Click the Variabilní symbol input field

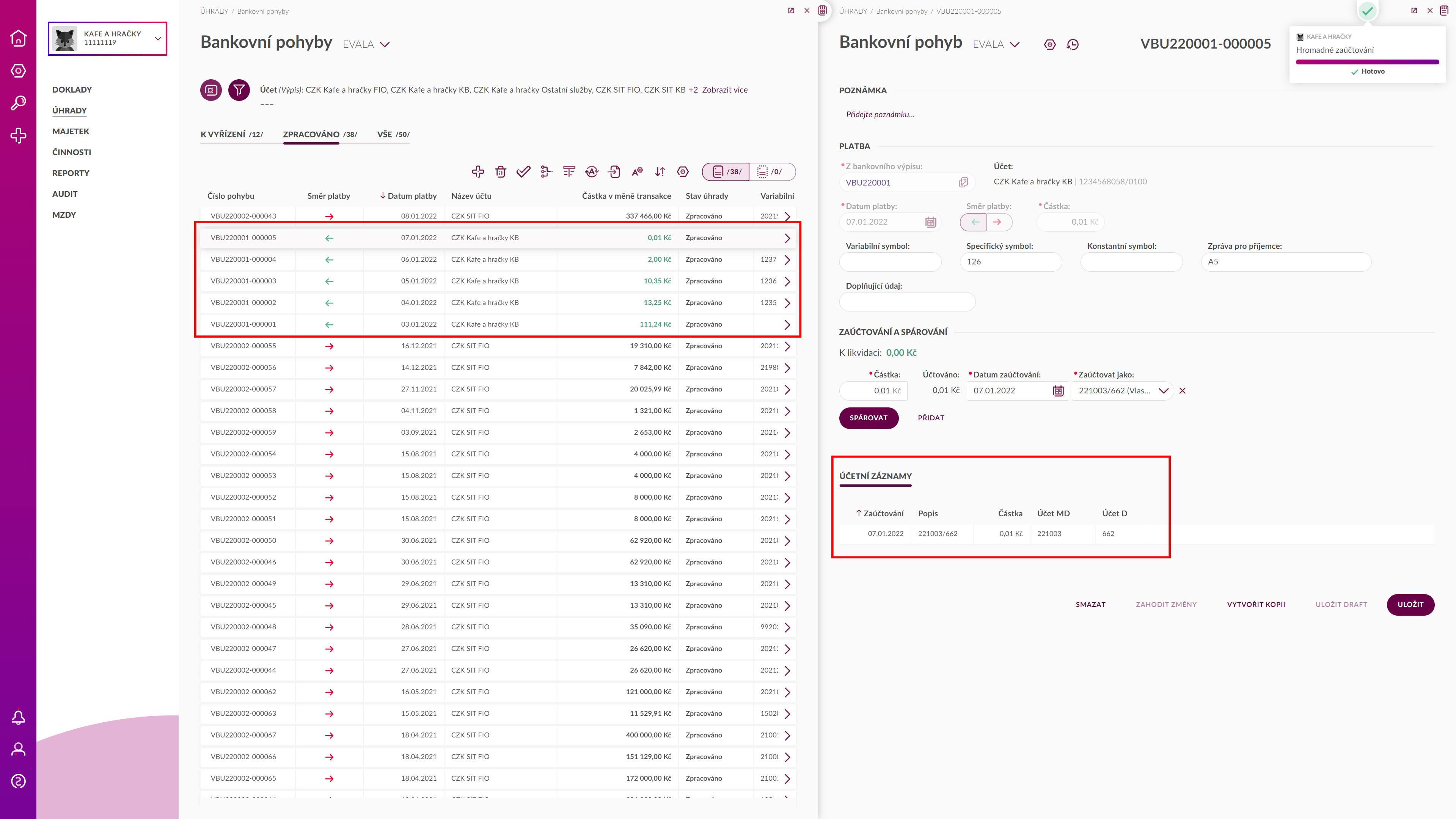click(x=890, y=262)
